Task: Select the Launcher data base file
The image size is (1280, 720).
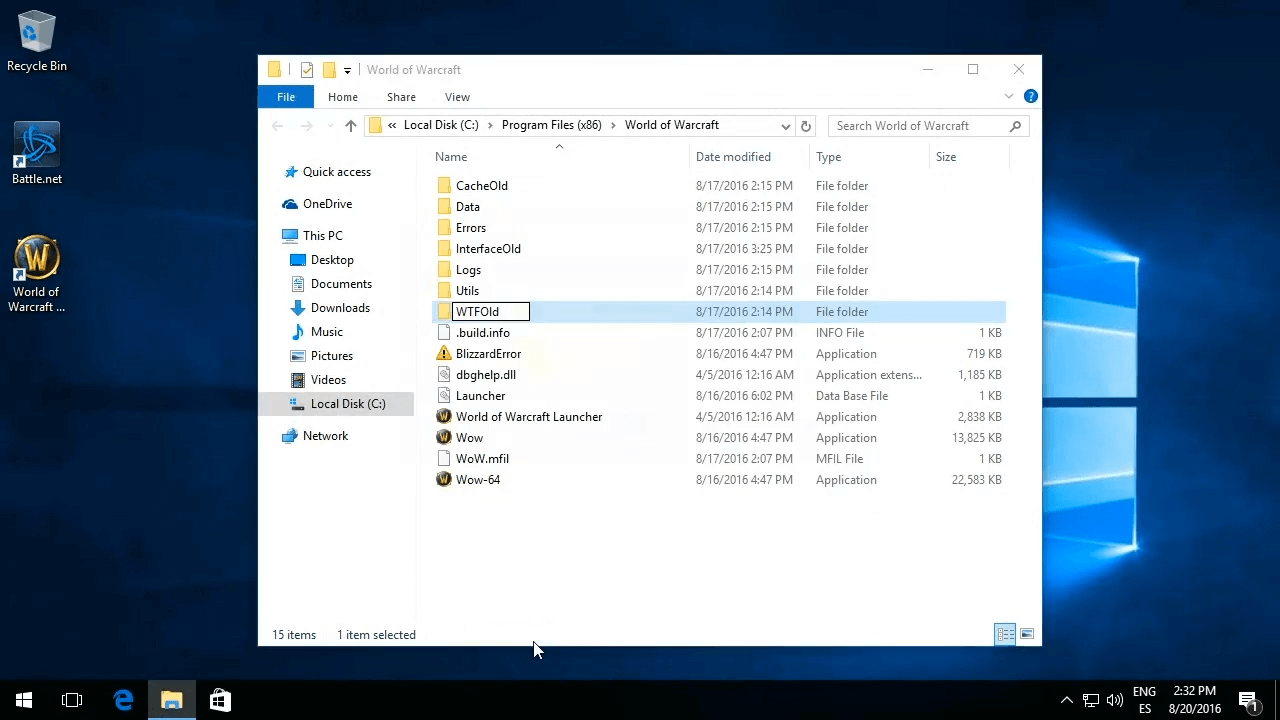Action: click(x=480, y=396)
